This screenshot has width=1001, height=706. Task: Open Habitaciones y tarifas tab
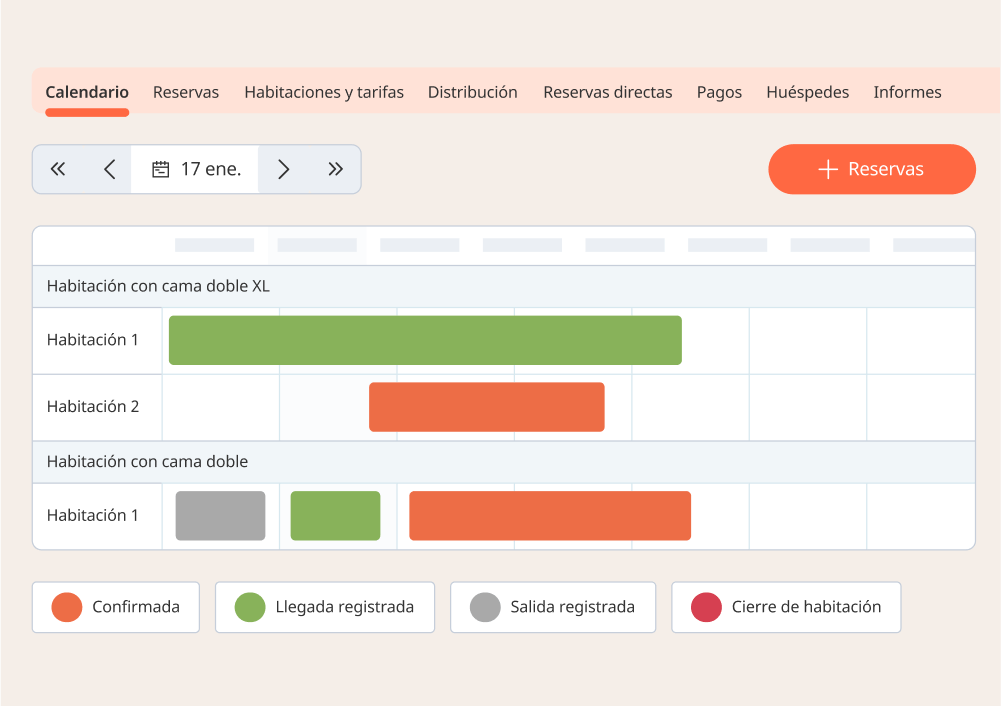click(324, 92)
